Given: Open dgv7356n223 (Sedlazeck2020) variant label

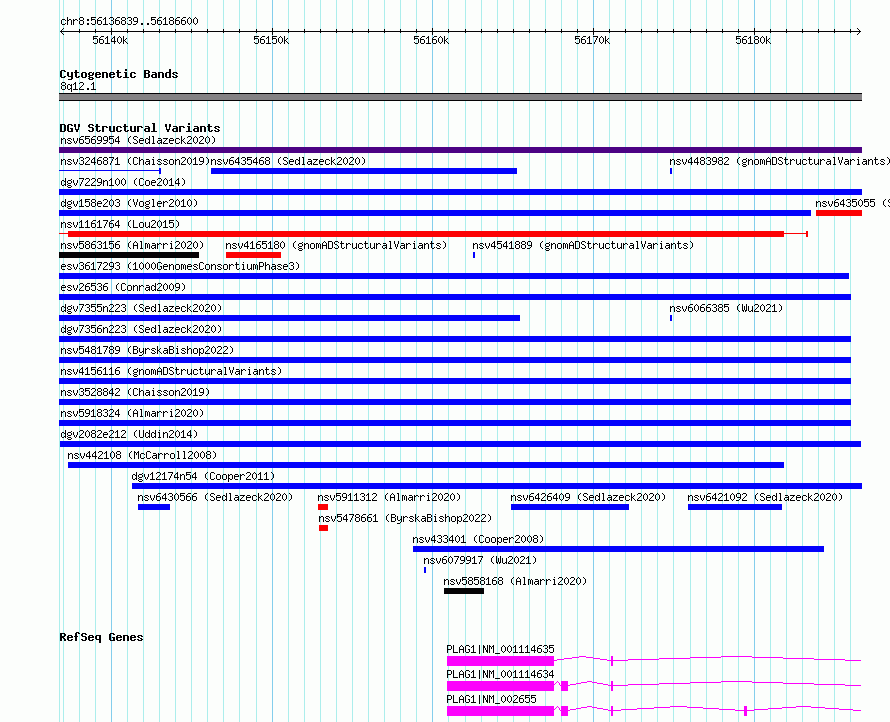Looking at the screenshot, I should [x=141, y=329].
